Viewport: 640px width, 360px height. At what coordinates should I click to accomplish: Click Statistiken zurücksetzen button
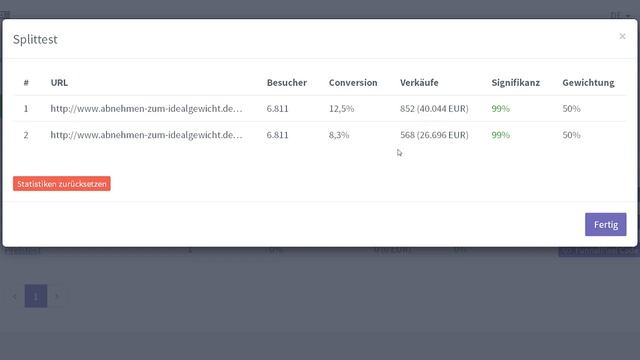coord(62,184)
